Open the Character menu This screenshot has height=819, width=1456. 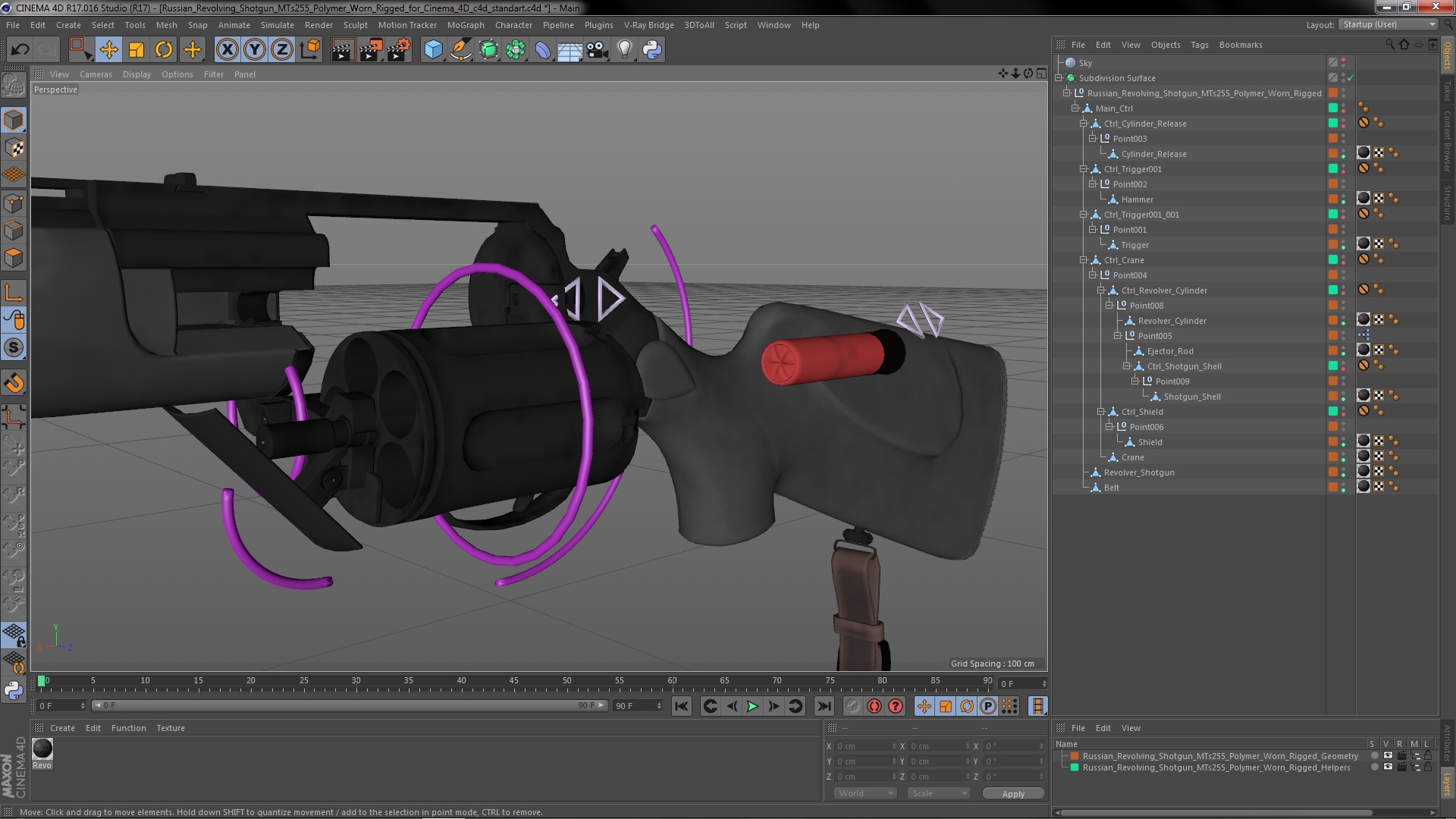coord(513,25)
